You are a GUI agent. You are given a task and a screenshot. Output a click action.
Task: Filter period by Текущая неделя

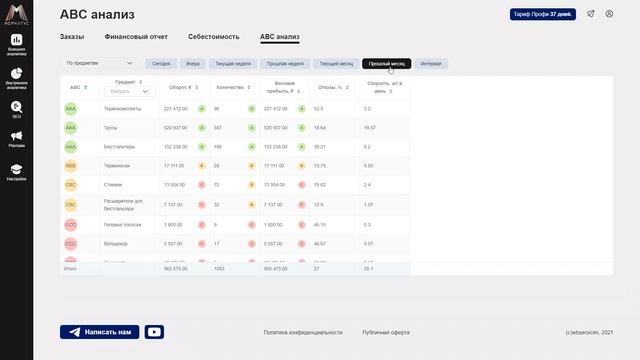(233, 64)
